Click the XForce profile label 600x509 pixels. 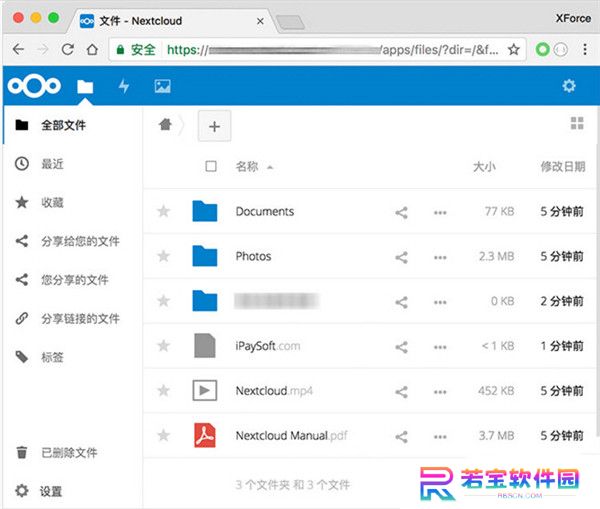tap(573, 18)
